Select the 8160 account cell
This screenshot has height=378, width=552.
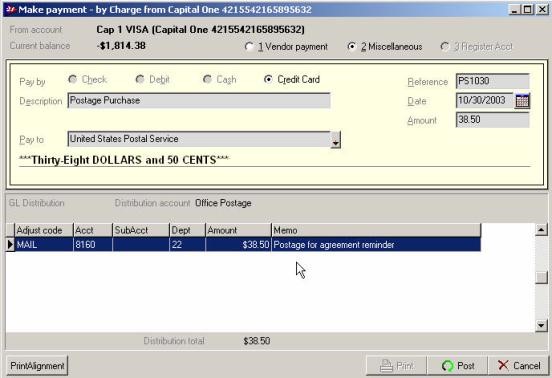click(x=93, y=245)
